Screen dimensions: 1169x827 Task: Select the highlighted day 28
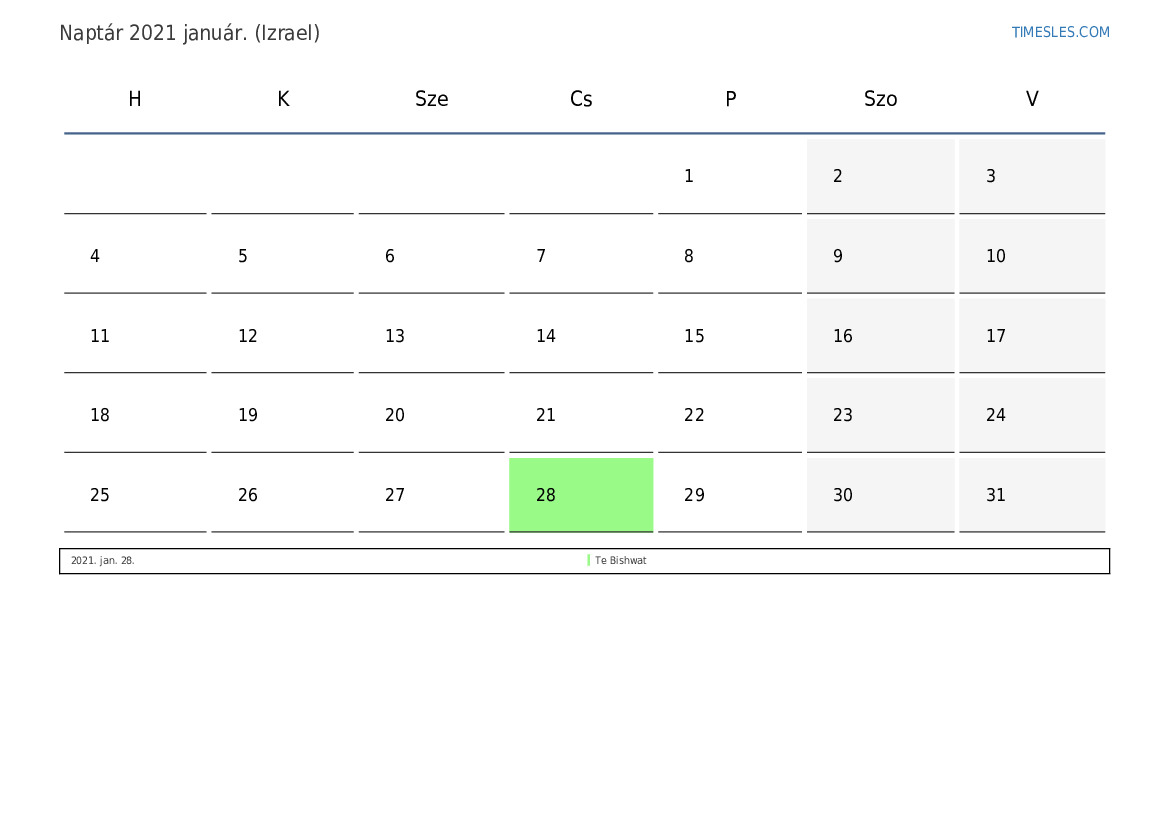581,494
